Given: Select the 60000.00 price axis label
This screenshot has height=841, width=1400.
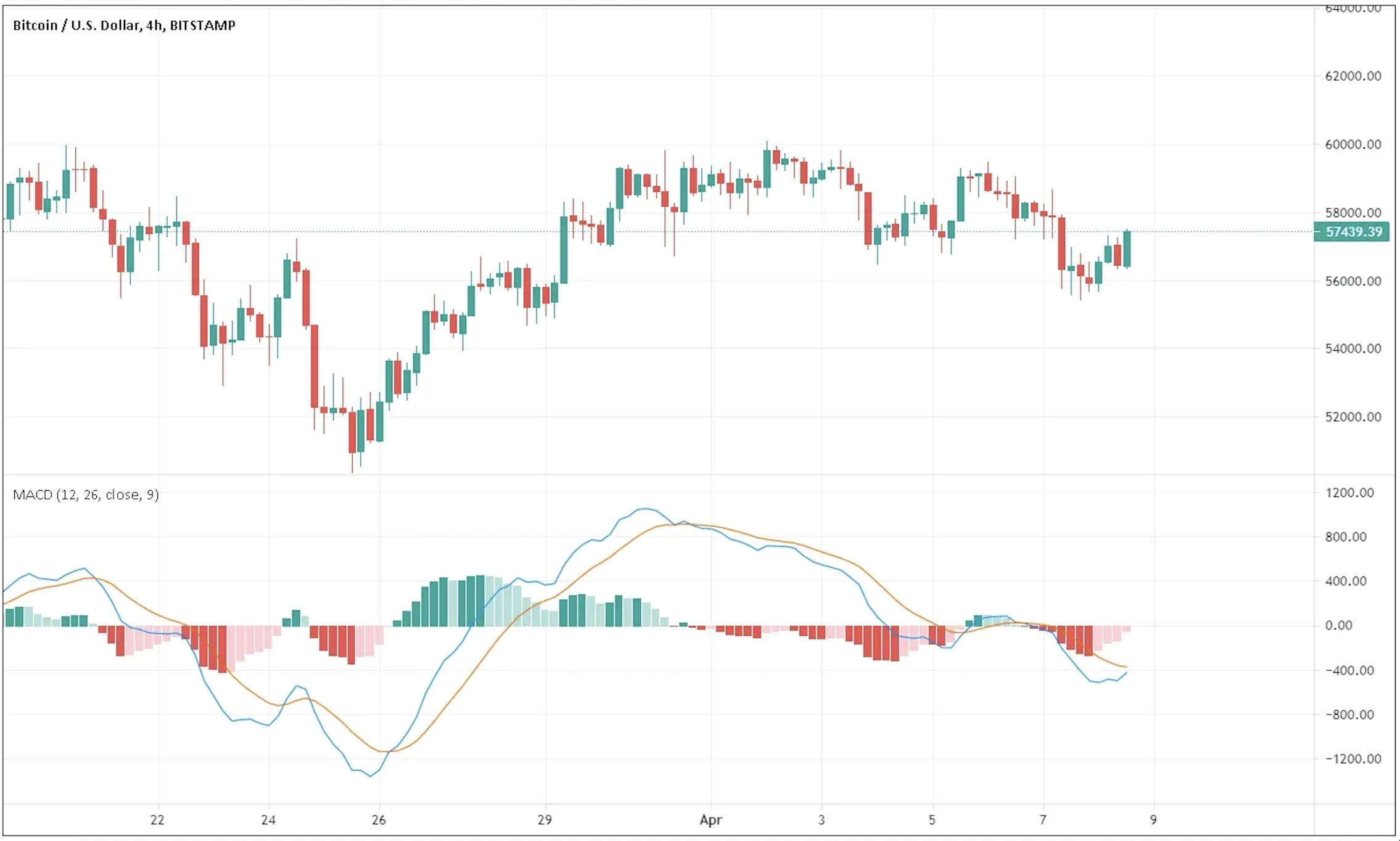Looking at the screenshot, I should (x=1353, y=144).
